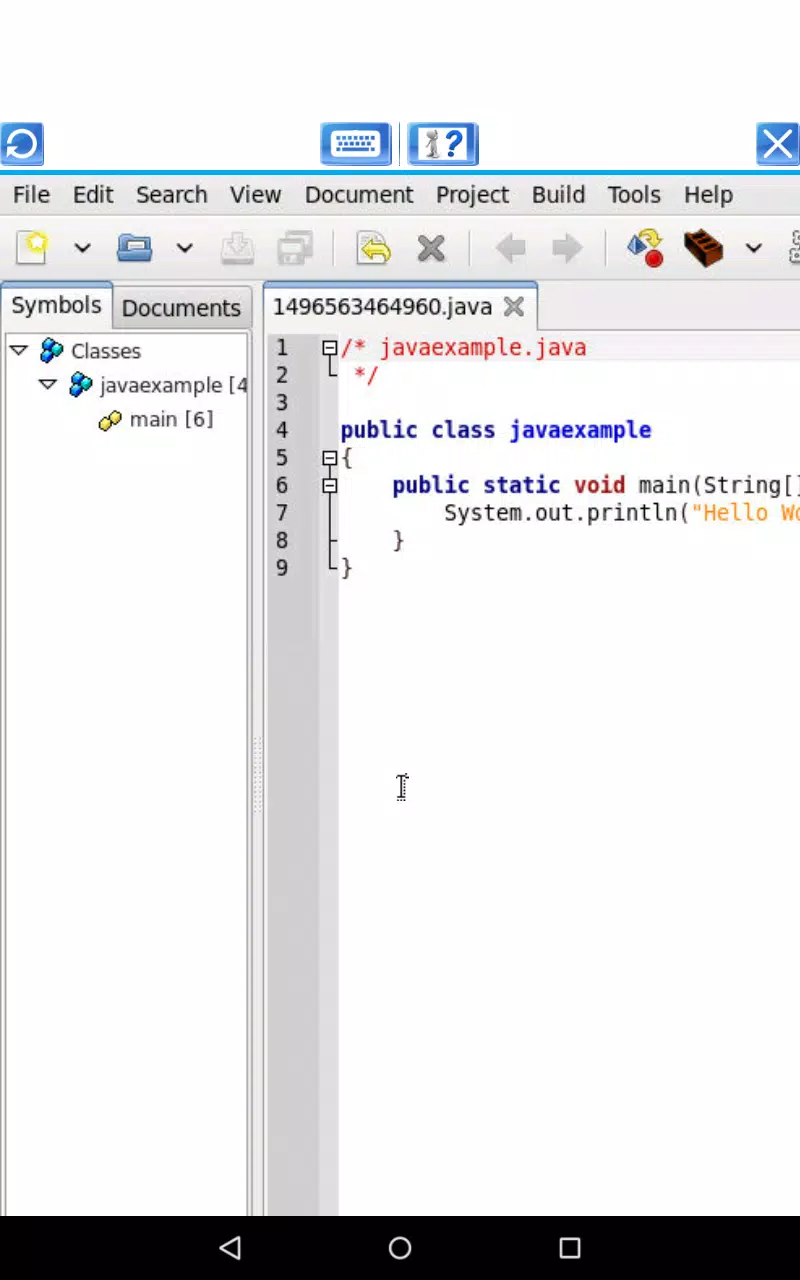Show the on-screen keyboard icon
Image resolution: width=800 pixels, height=1280 pixels.
click(x=355, y=145)
